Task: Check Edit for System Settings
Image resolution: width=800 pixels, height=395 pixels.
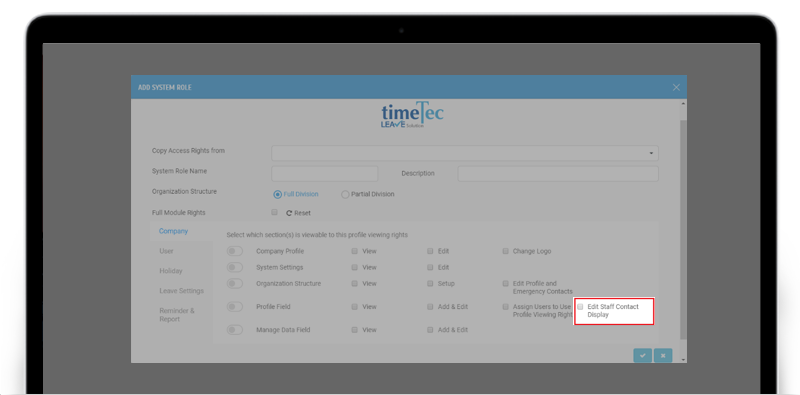Action: [430, 267]
